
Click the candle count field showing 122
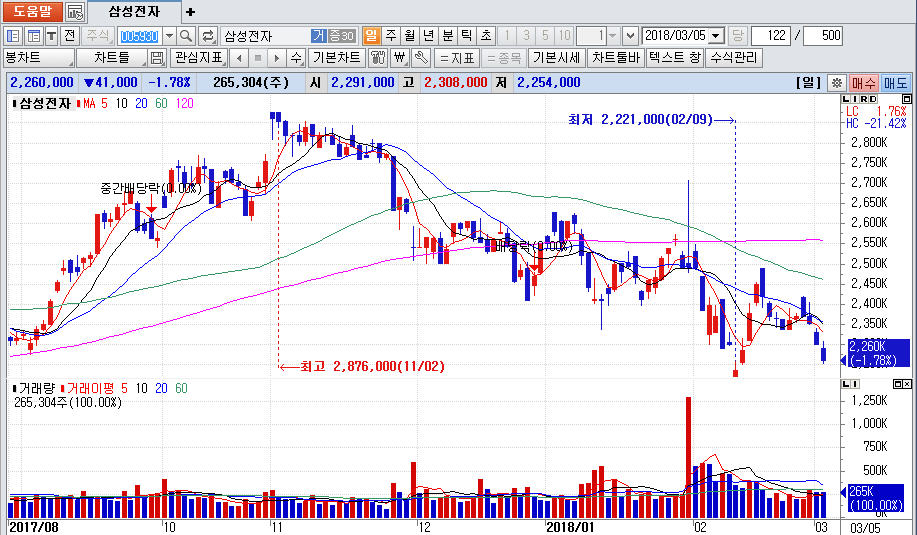click(x=770, y=36)
